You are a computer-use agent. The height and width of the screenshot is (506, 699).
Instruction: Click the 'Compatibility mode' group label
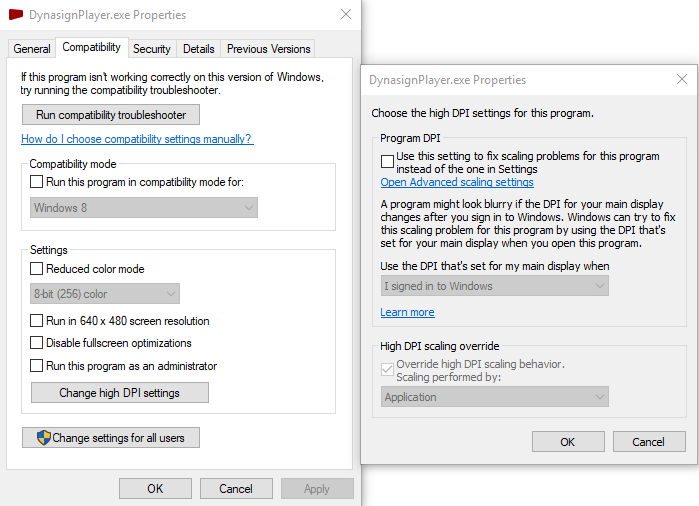point(73,164)
